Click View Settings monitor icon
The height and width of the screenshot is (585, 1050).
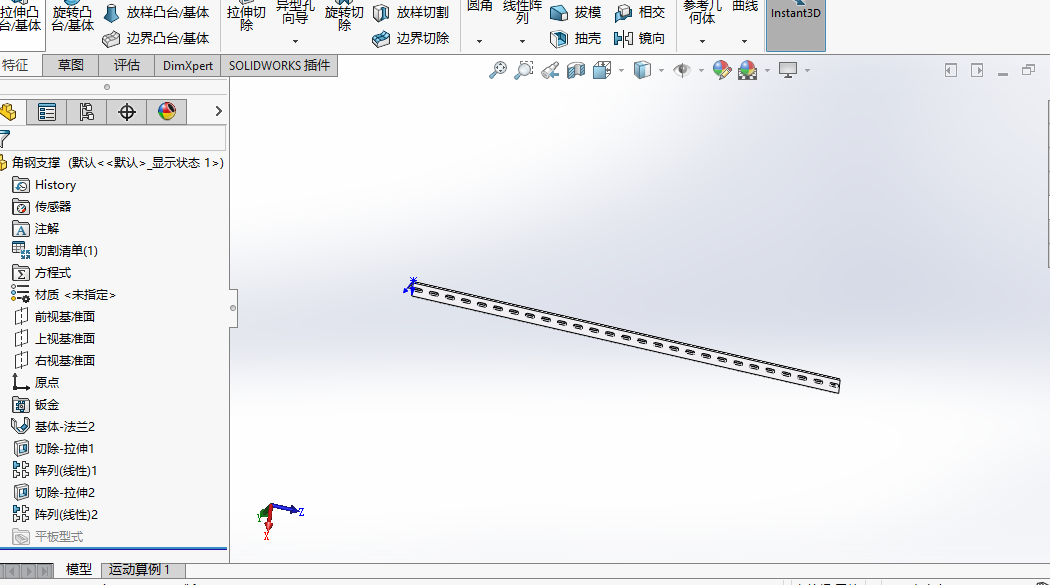[x=788, y=70]
